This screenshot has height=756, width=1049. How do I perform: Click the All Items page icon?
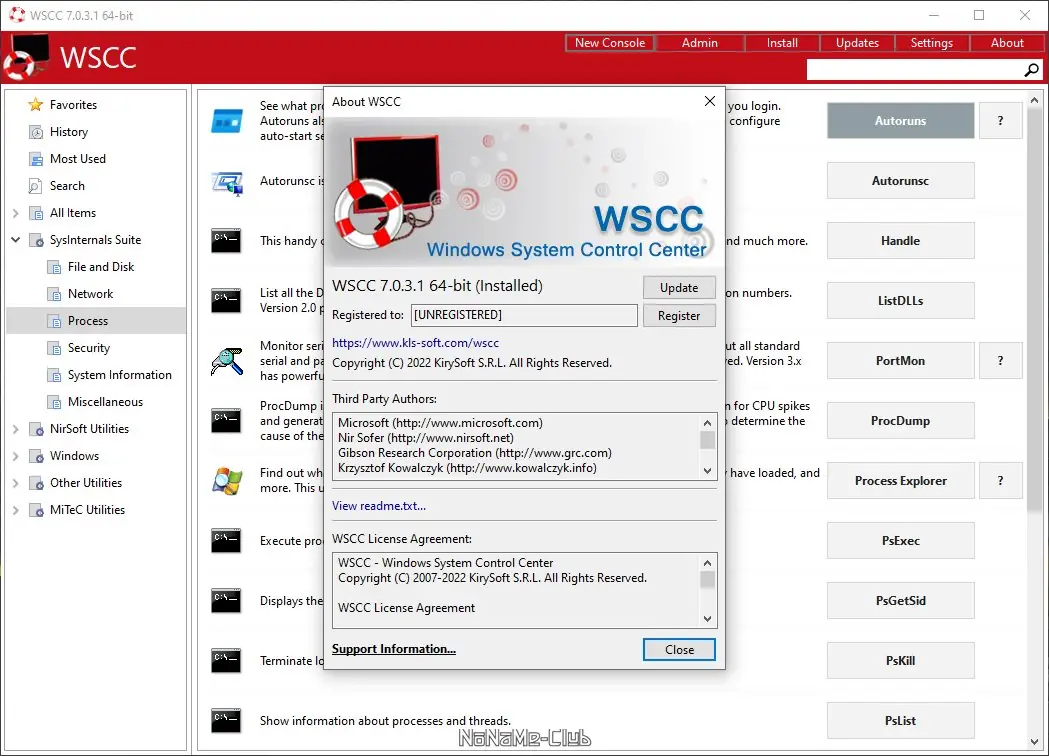click(x=36, y=213)
